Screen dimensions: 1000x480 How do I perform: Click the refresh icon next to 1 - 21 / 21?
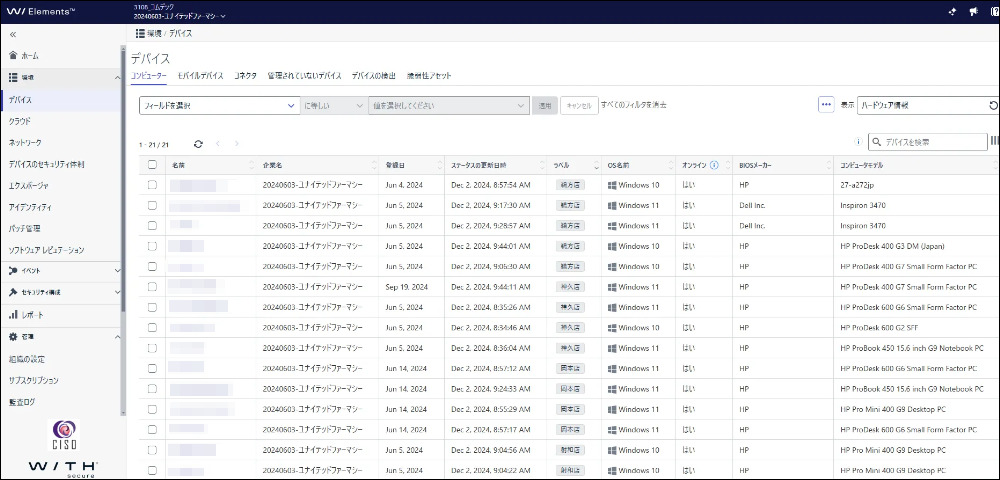tap(198, 144)
